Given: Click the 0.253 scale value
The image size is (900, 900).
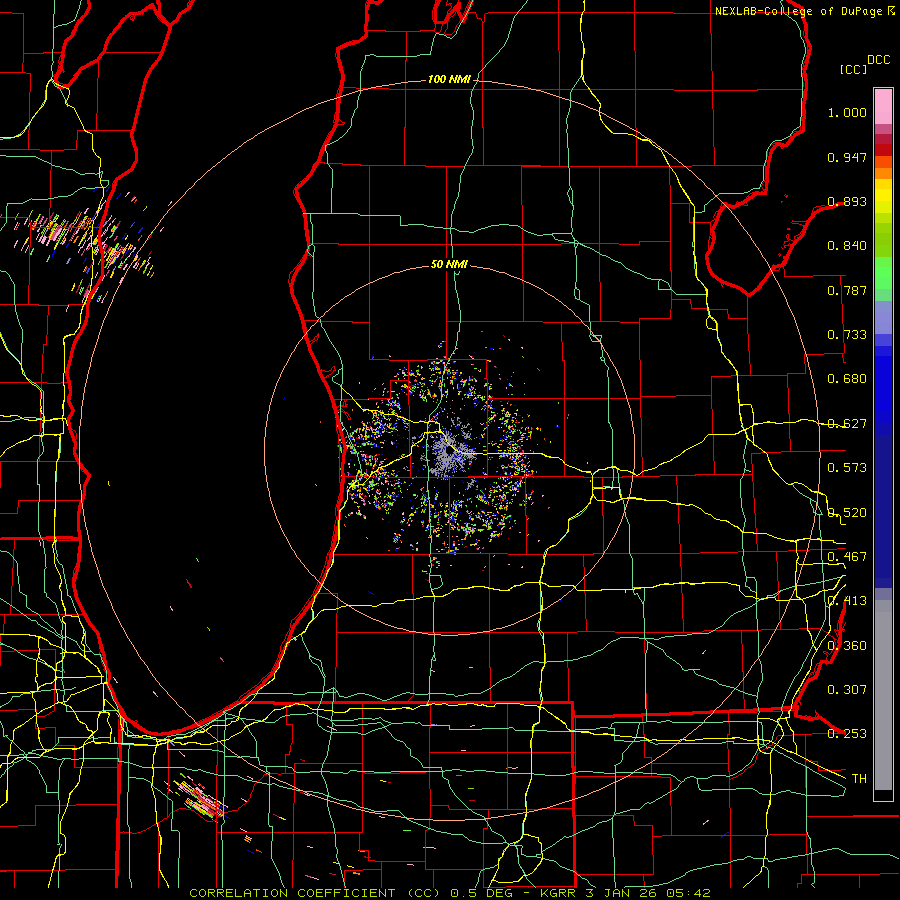Looking at the screenshot, I should point(847,734).
